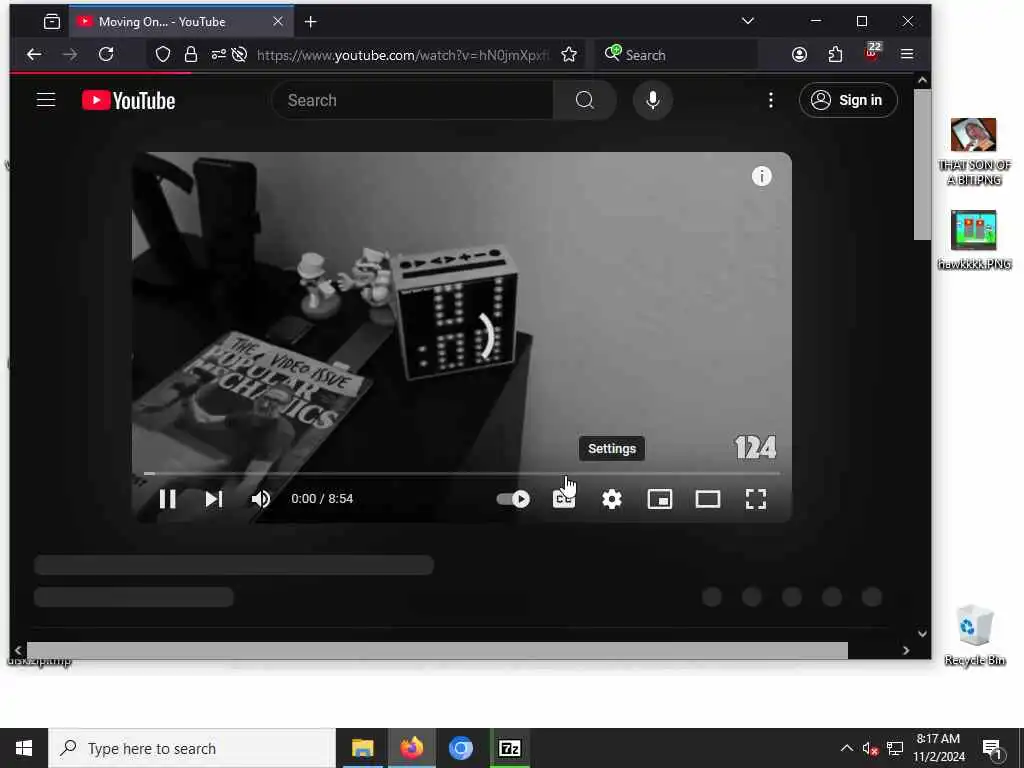1024x768 pixels.
Task: Enable miniplayer mode
Action: [x=660, y=500]
